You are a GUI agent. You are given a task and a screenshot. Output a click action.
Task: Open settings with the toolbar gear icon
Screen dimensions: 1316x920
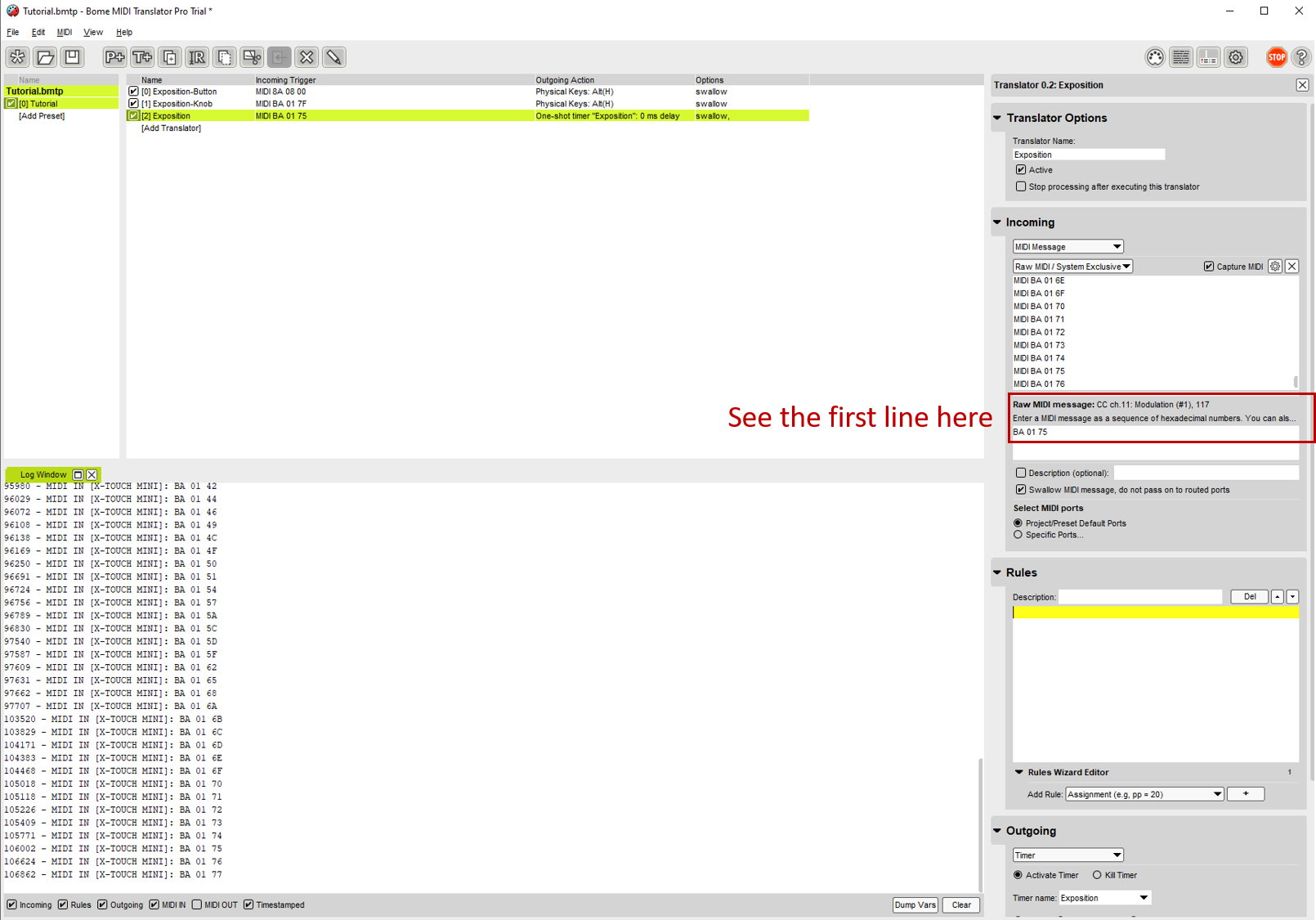[x=1235, y=57]
